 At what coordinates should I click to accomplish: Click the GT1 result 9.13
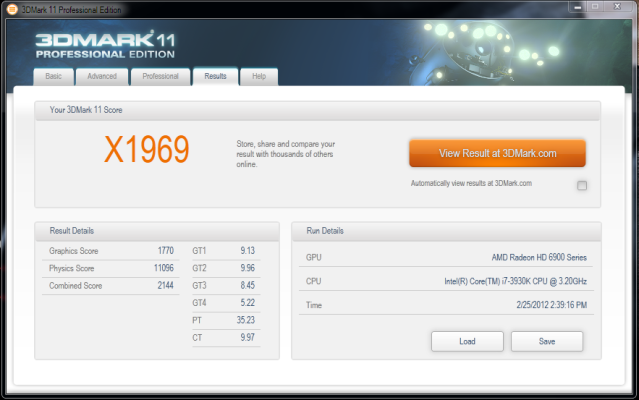247,251
